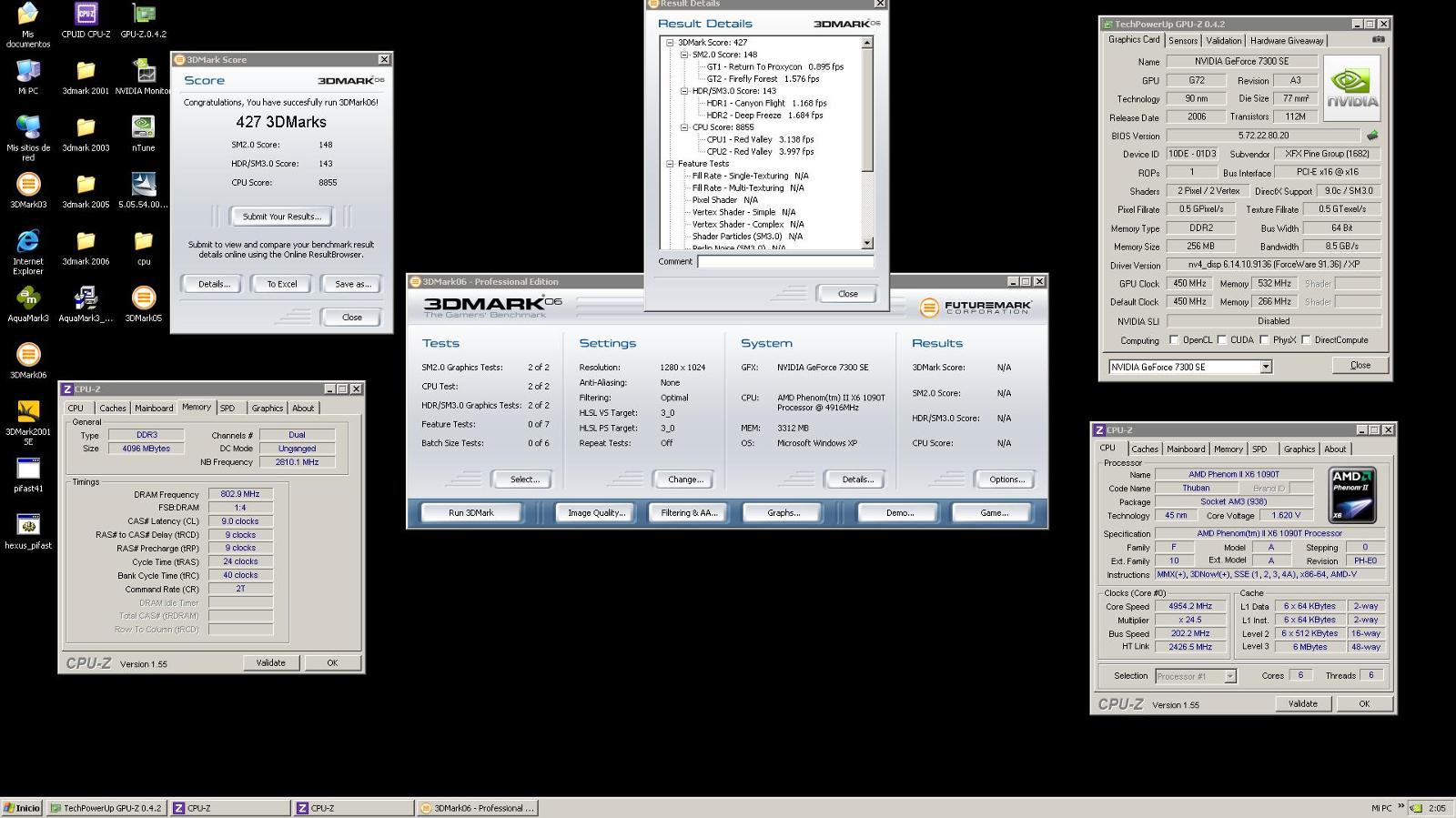Open 3DMark06 desktop shortcut
1456x818 pixels.
point(28,361)
